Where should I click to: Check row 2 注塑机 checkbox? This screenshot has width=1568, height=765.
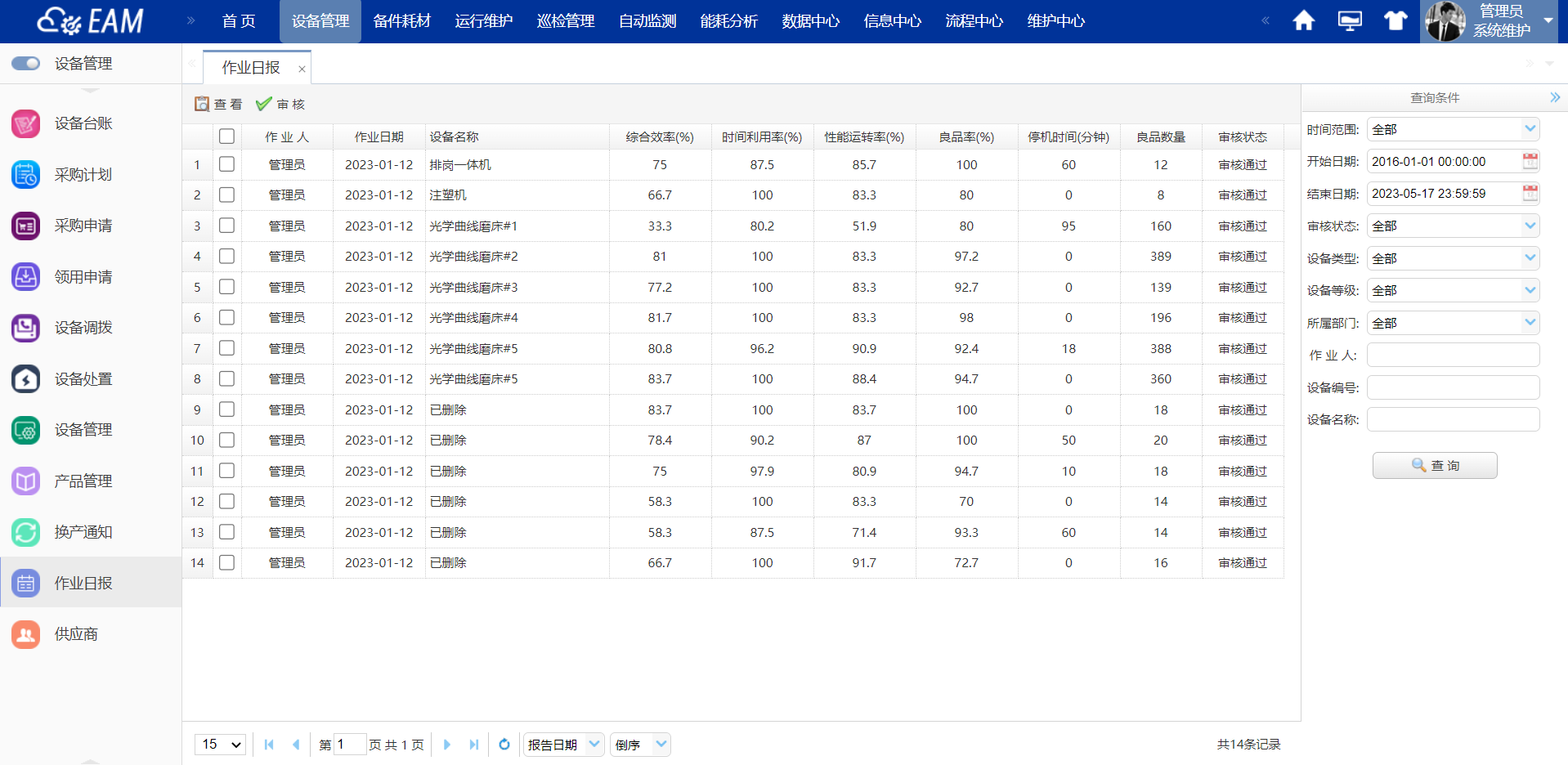[227, 195]
